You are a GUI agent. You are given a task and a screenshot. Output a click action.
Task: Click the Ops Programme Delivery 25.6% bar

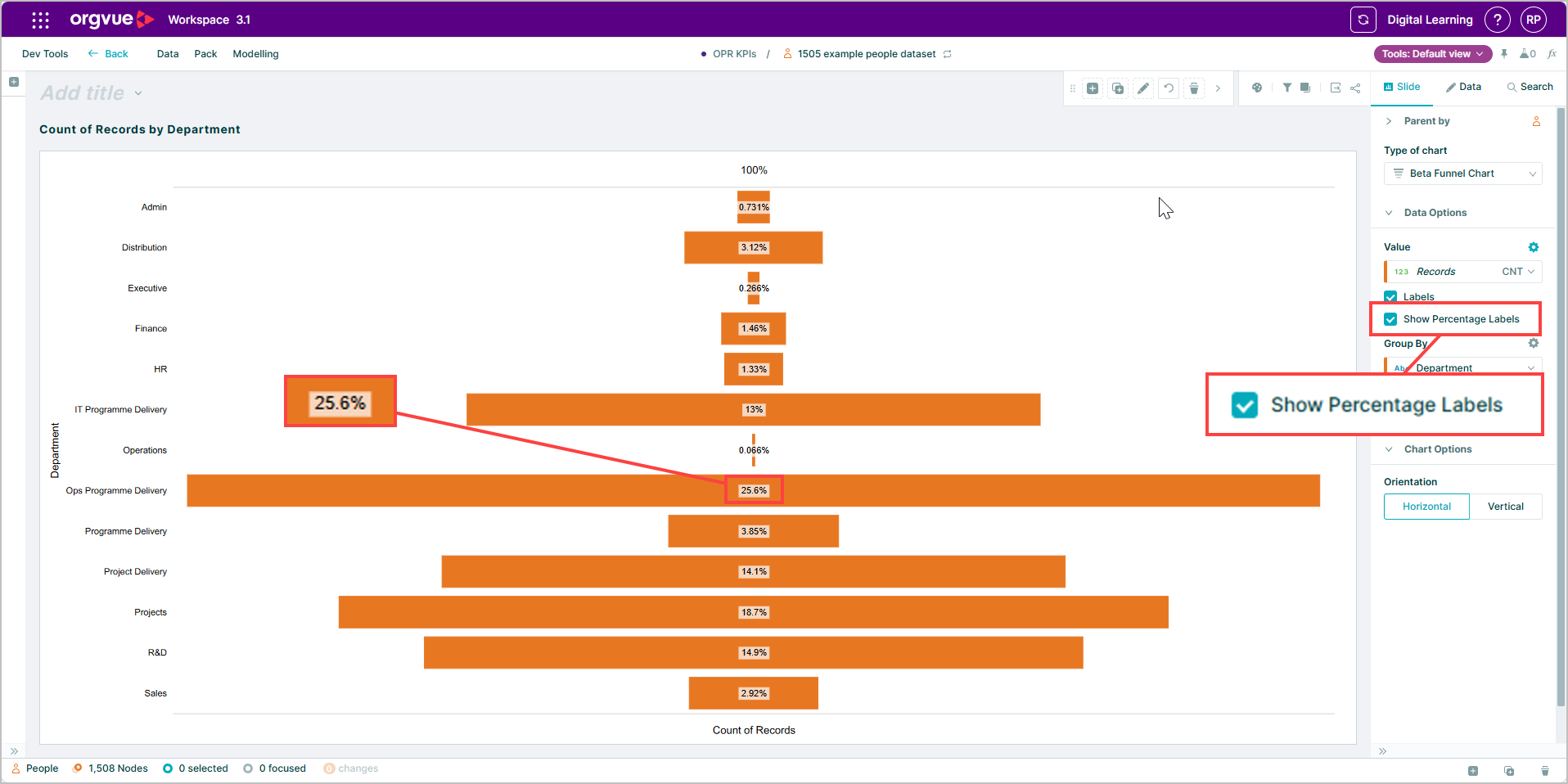753,490
